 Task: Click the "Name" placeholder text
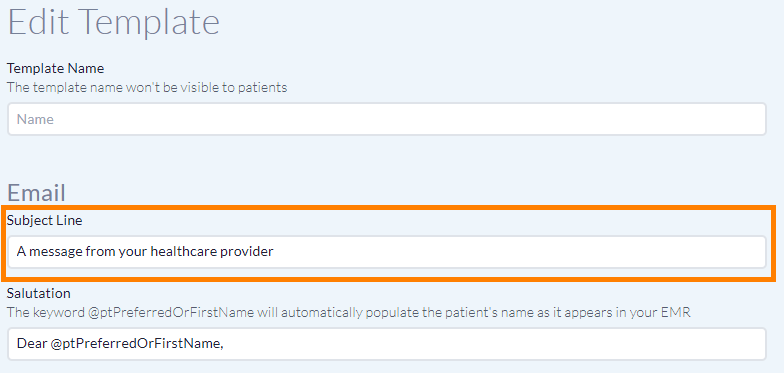point(35,120)
